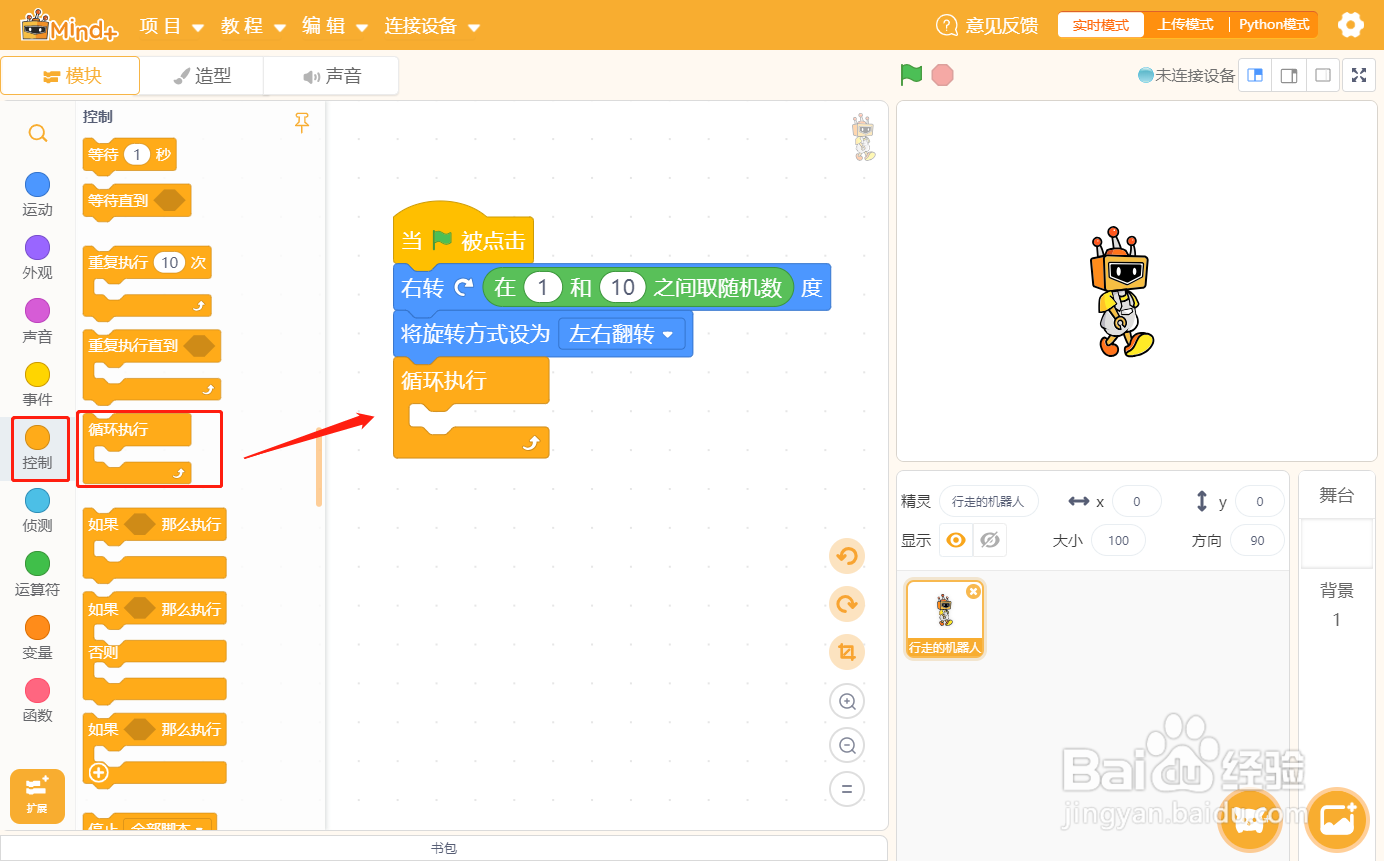
Task: Hide the sprite with crossed-eye icon
Action: [990, 540]
